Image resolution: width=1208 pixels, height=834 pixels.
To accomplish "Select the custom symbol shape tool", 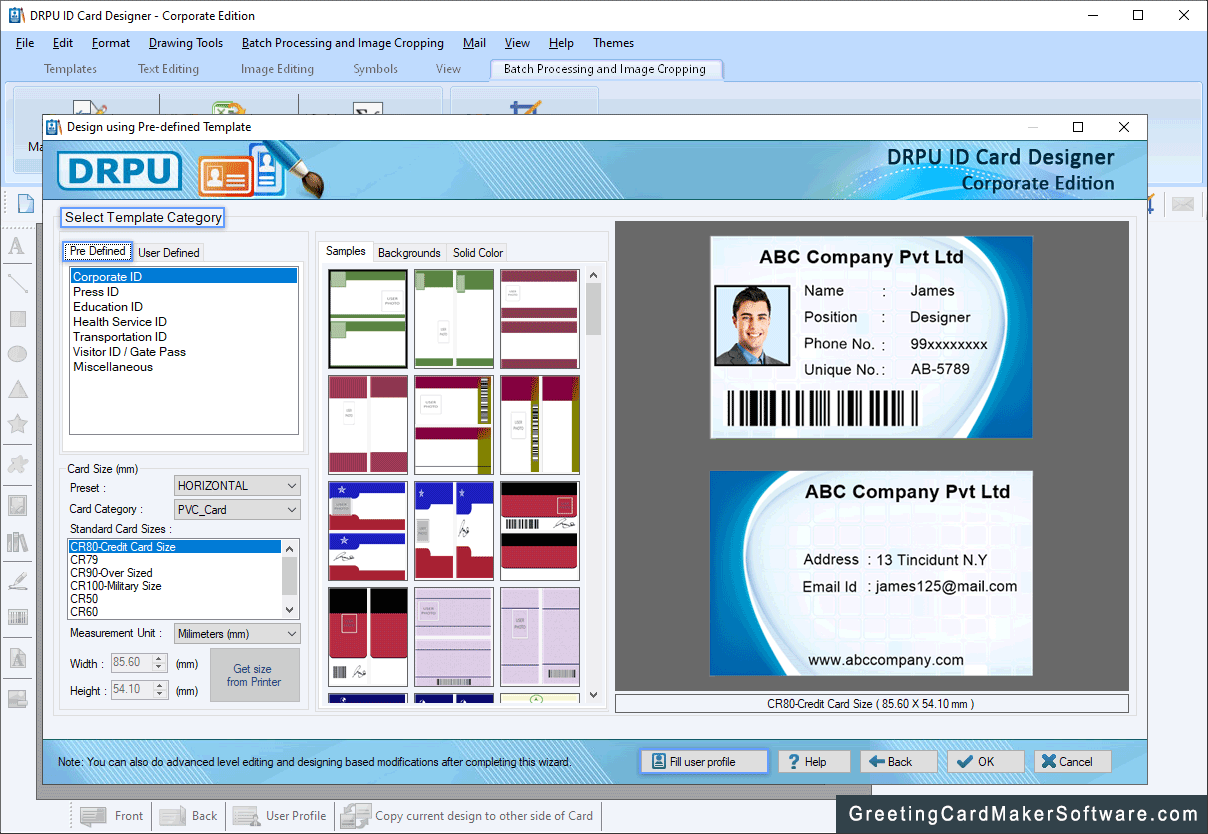I will coord(17,463).
